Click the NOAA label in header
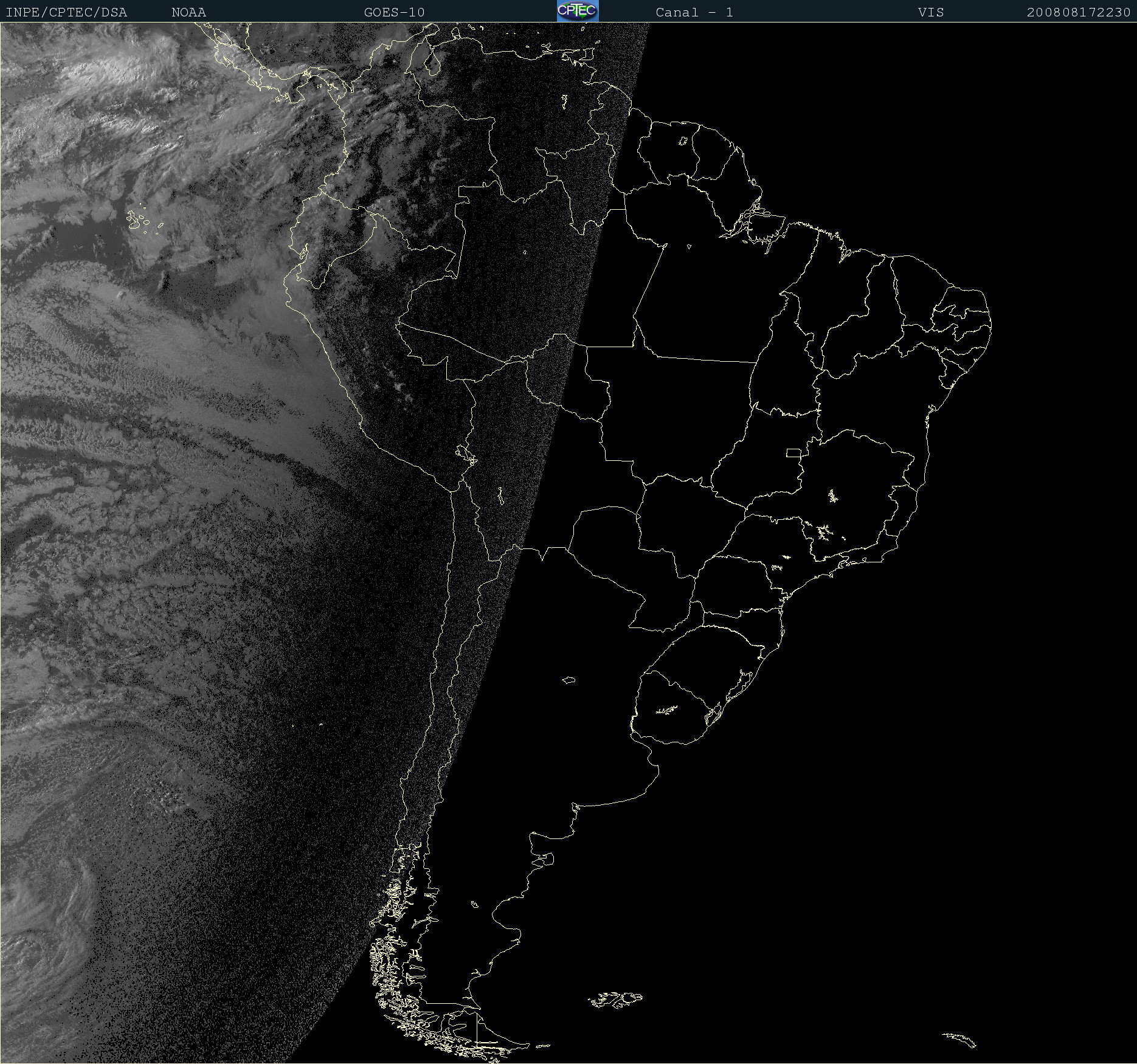1137x1064 pixels. (x=189, y=12)
